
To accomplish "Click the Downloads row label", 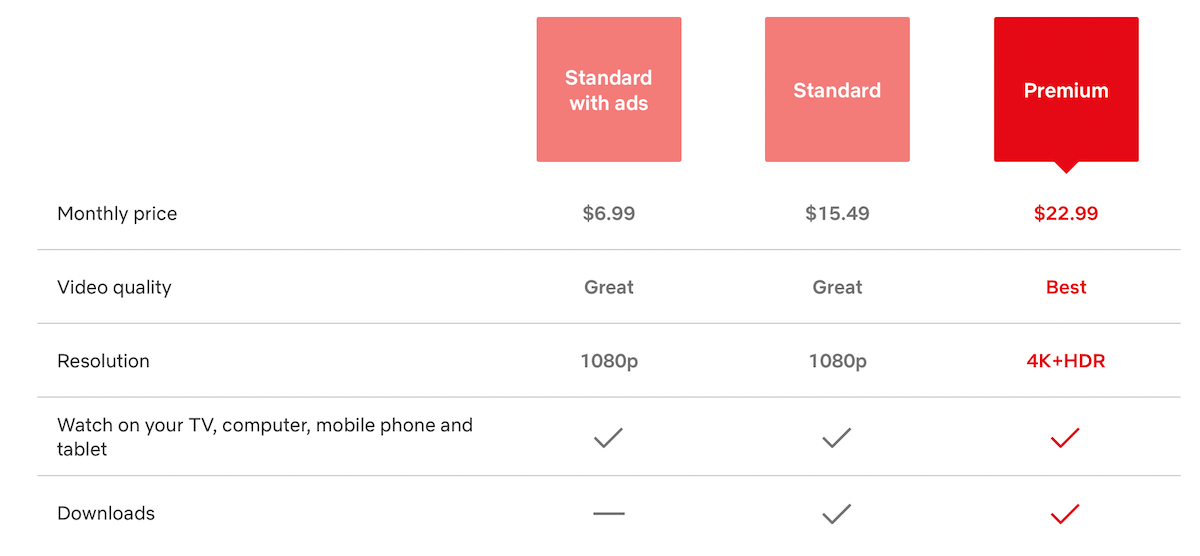I will point(106,513).
